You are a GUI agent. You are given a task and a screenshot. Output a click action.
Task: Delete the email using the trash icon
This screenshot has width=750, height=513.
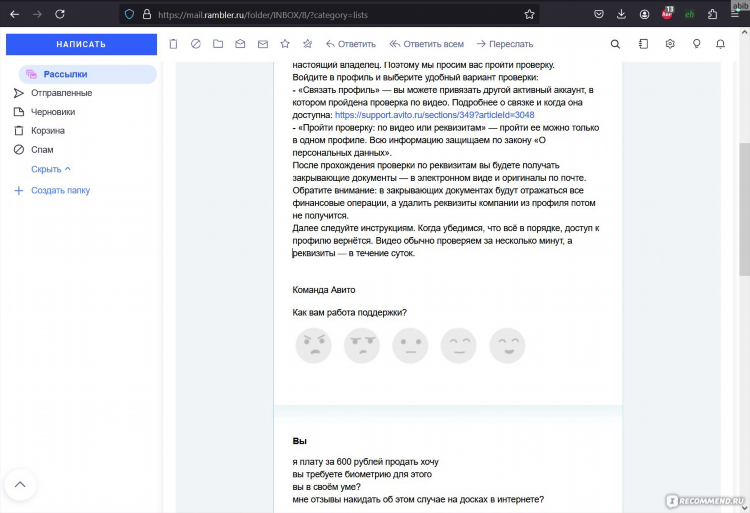(x=173, y=44)
